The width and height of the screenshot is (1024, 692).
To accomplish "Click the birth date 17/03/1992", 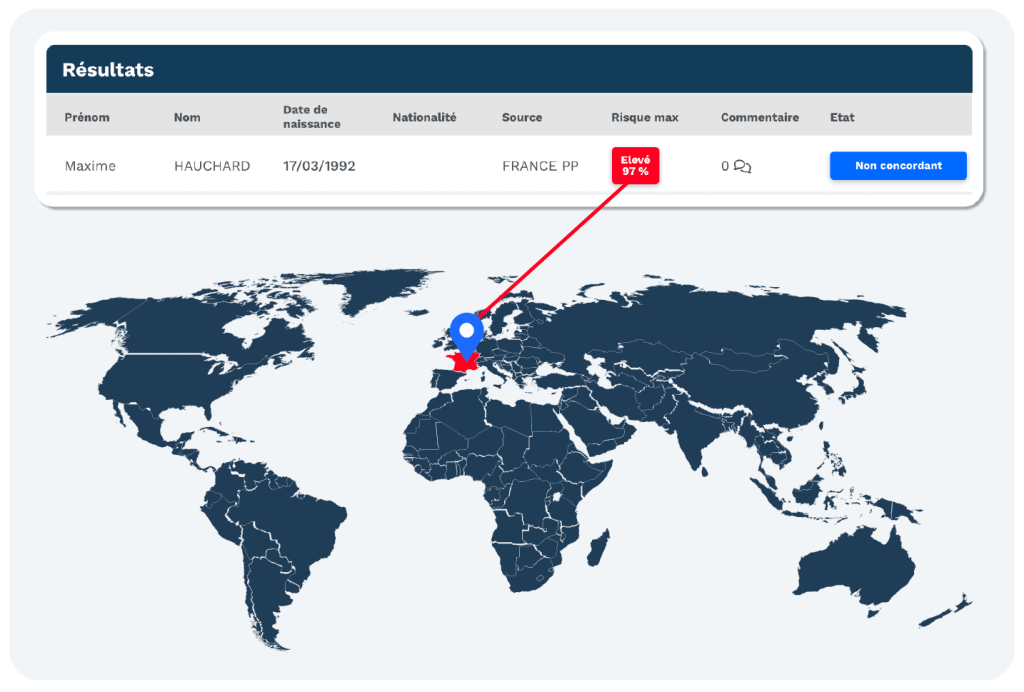I will pyautogui.click(x=319, y=166).
